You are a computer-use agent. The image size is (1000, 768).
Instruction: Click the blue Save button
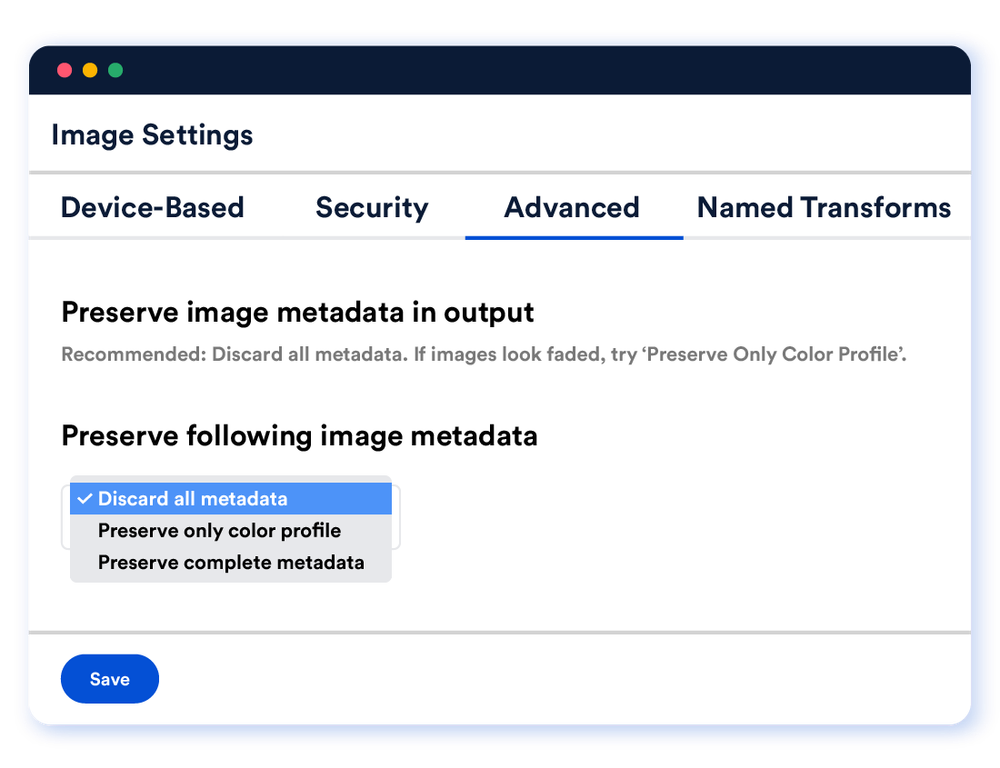(110, 679)
